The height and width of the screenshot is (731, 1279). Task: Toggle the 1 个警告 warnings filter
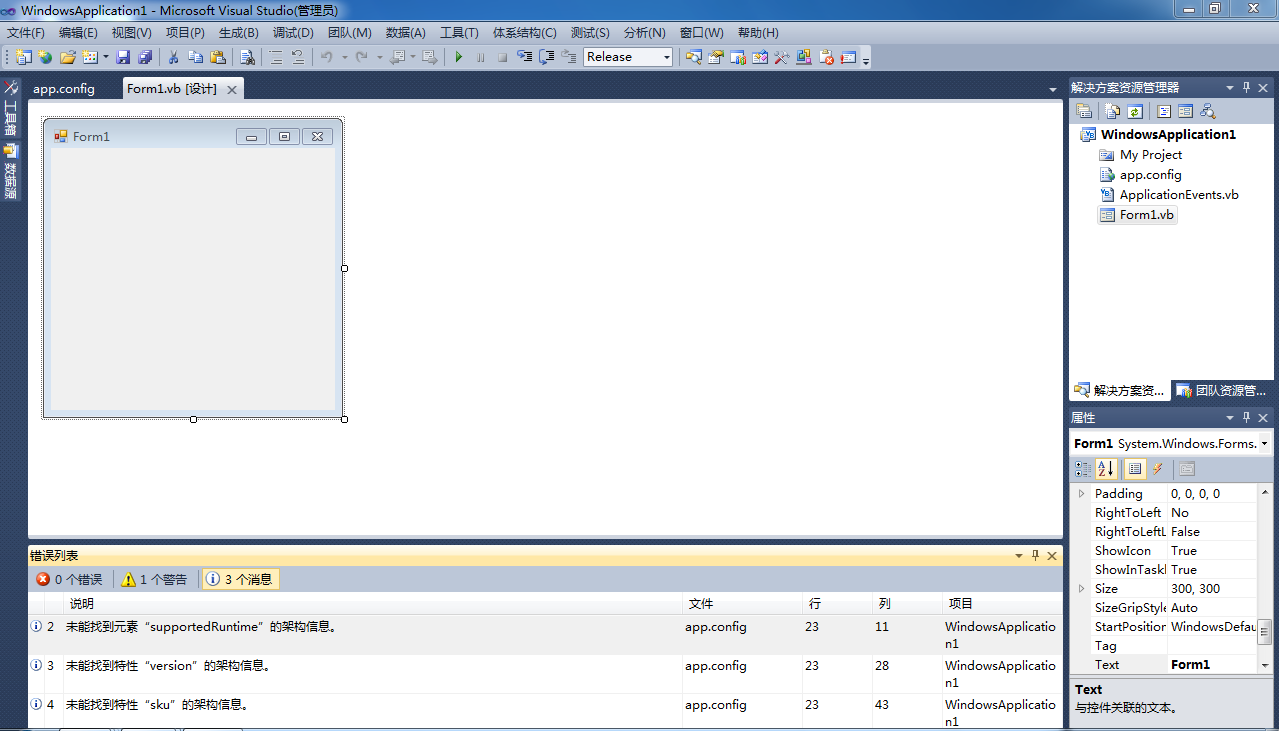154,579
